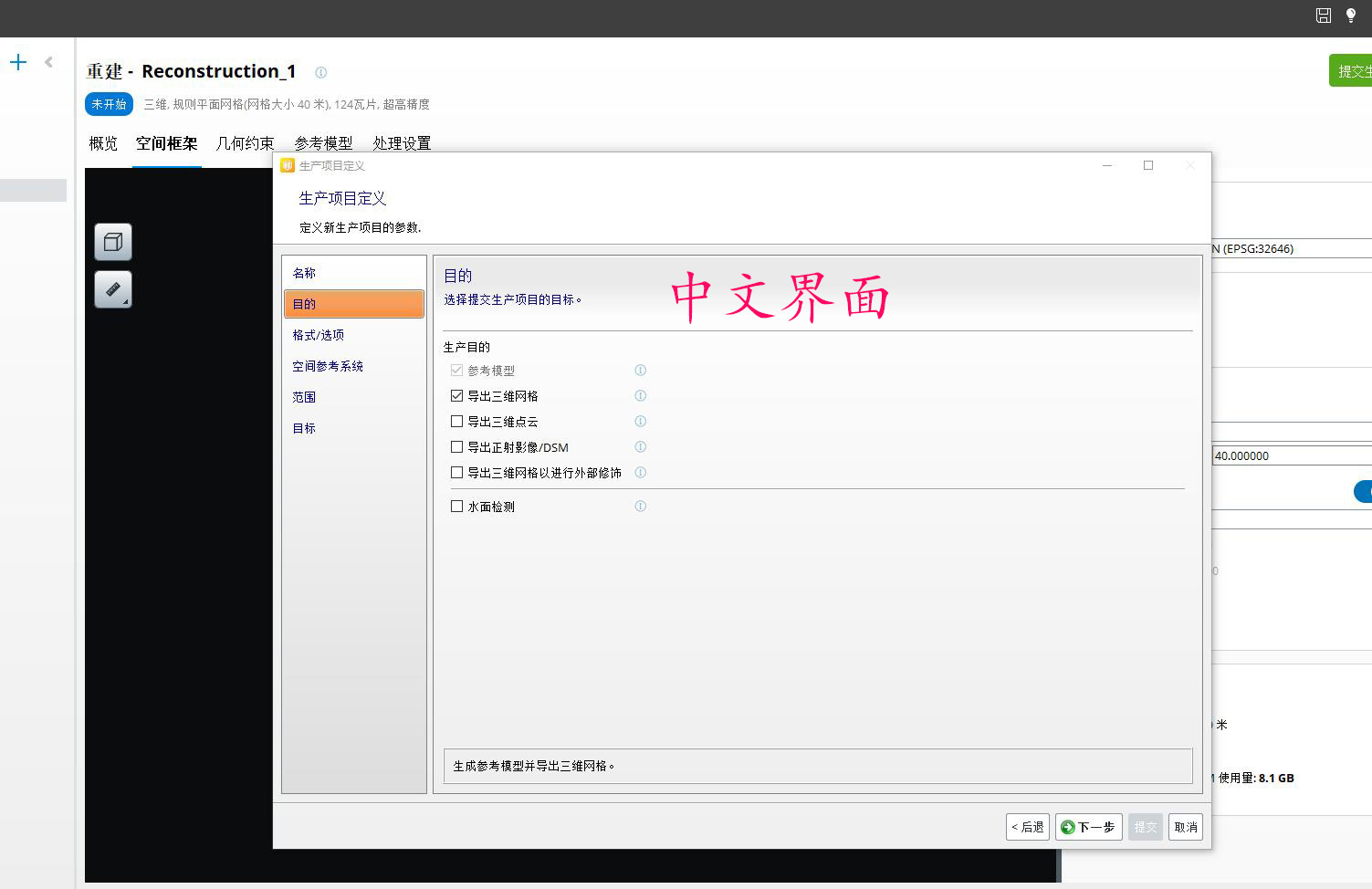The width and height of the screenshot is (1372, 889).
Task: Click info icon for 水面检测
Action: 640,507
